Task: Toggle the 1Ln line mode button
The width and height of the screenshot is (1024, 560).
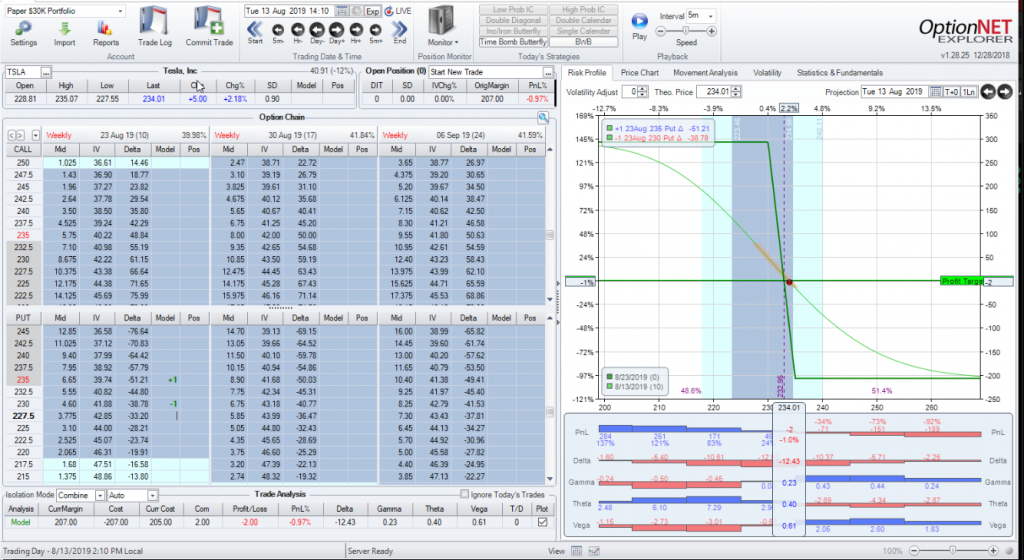Action: (968, 92)
